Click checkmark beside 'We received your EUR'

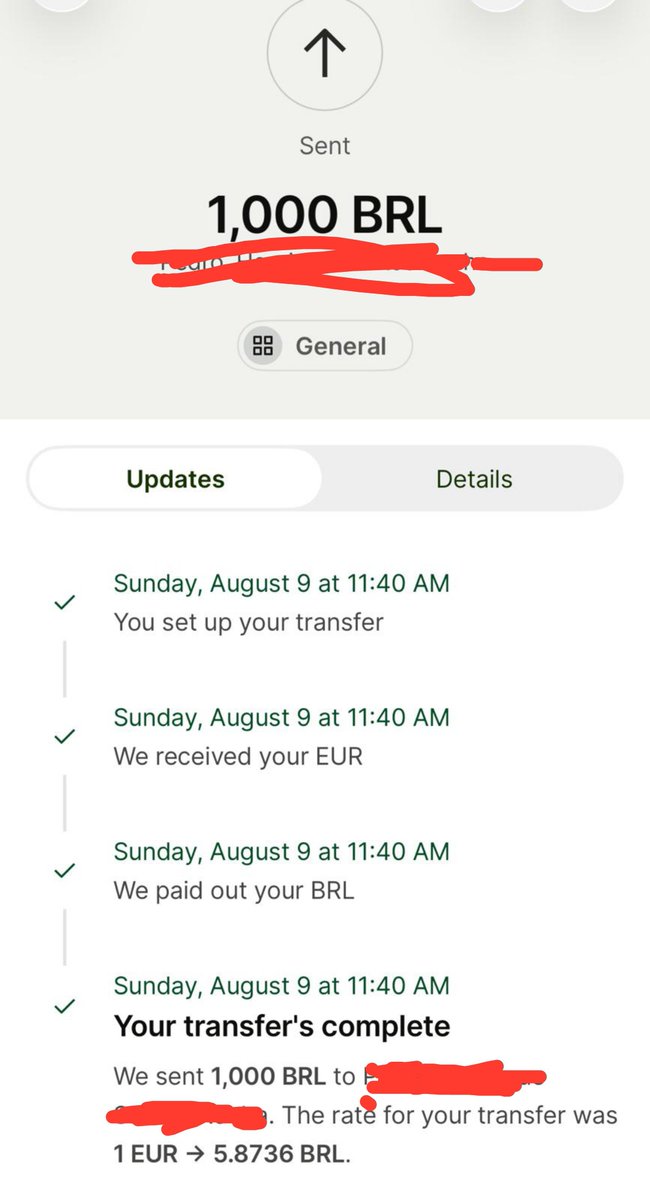point(64,737)
